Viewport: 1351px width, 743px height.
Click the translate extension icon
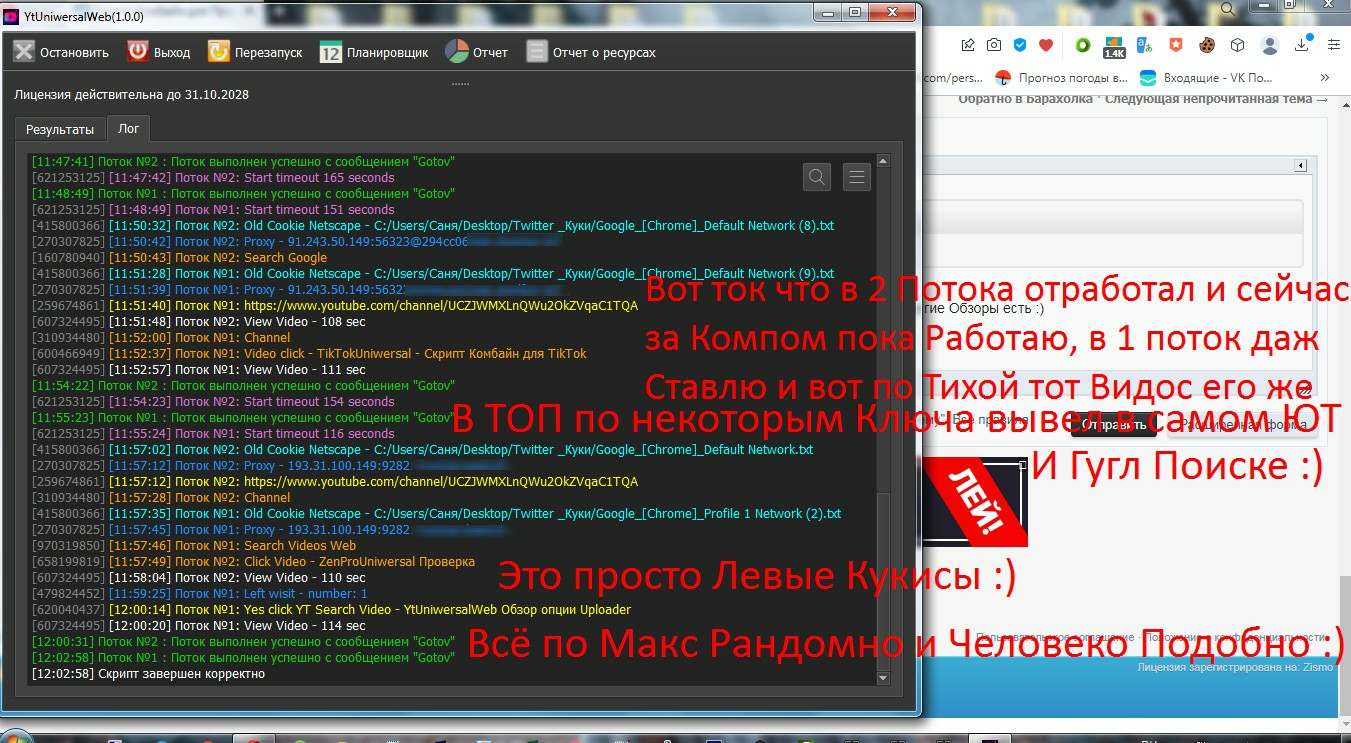(x=1145, y=44)
